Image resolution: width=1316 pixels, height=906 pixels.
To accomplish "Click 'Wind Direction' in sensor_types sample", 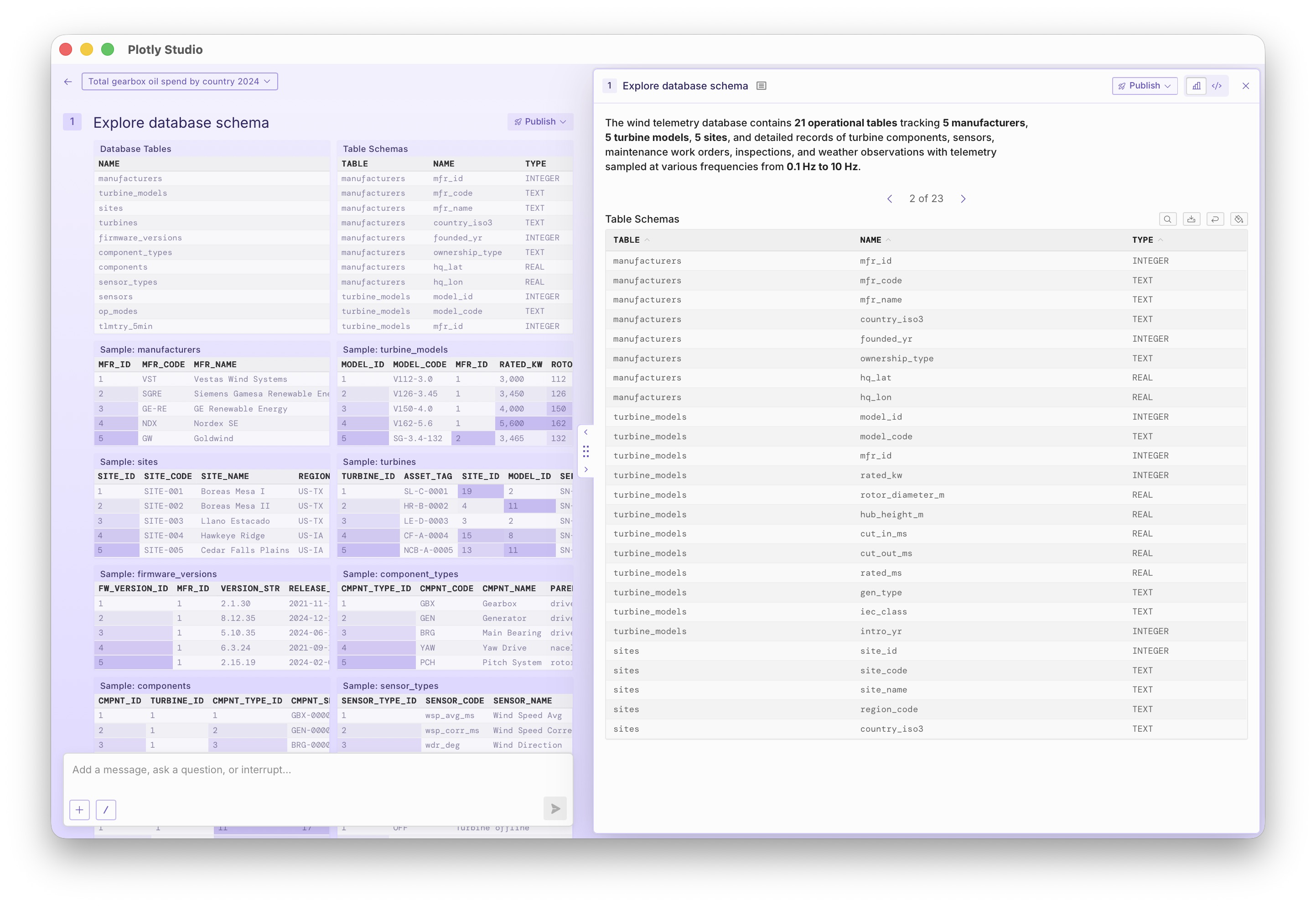I will pos(528,745).
